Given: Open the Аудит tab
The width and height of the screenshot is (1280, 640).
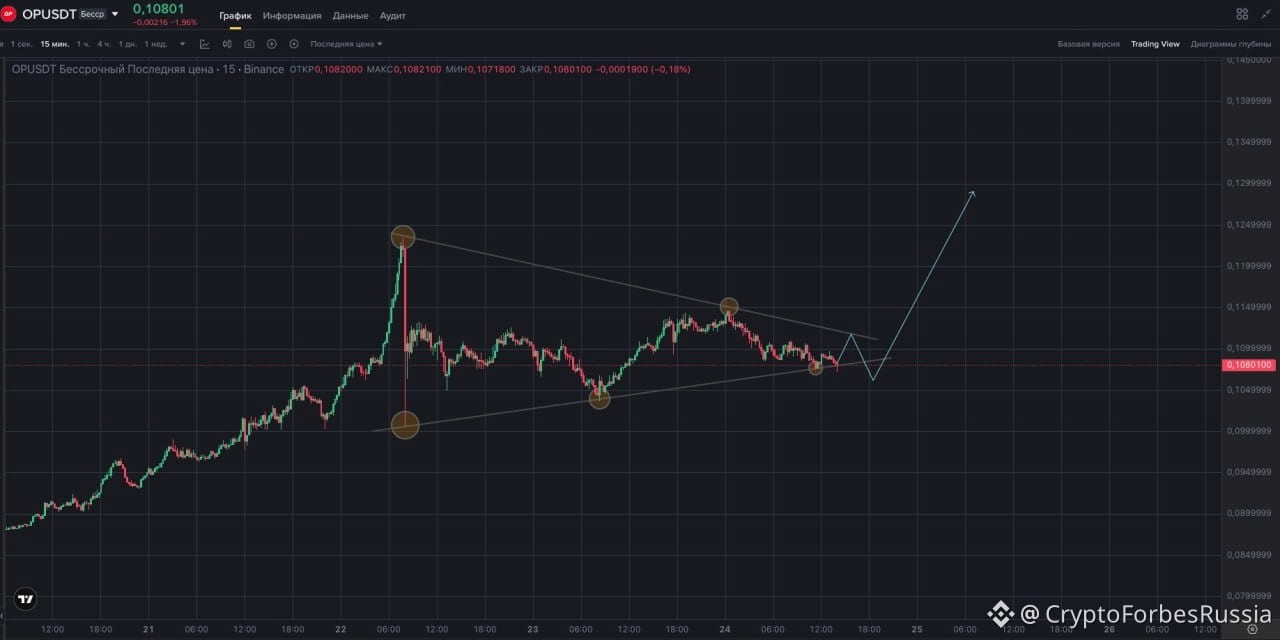Looking at the screenshot, I should 393,16.
